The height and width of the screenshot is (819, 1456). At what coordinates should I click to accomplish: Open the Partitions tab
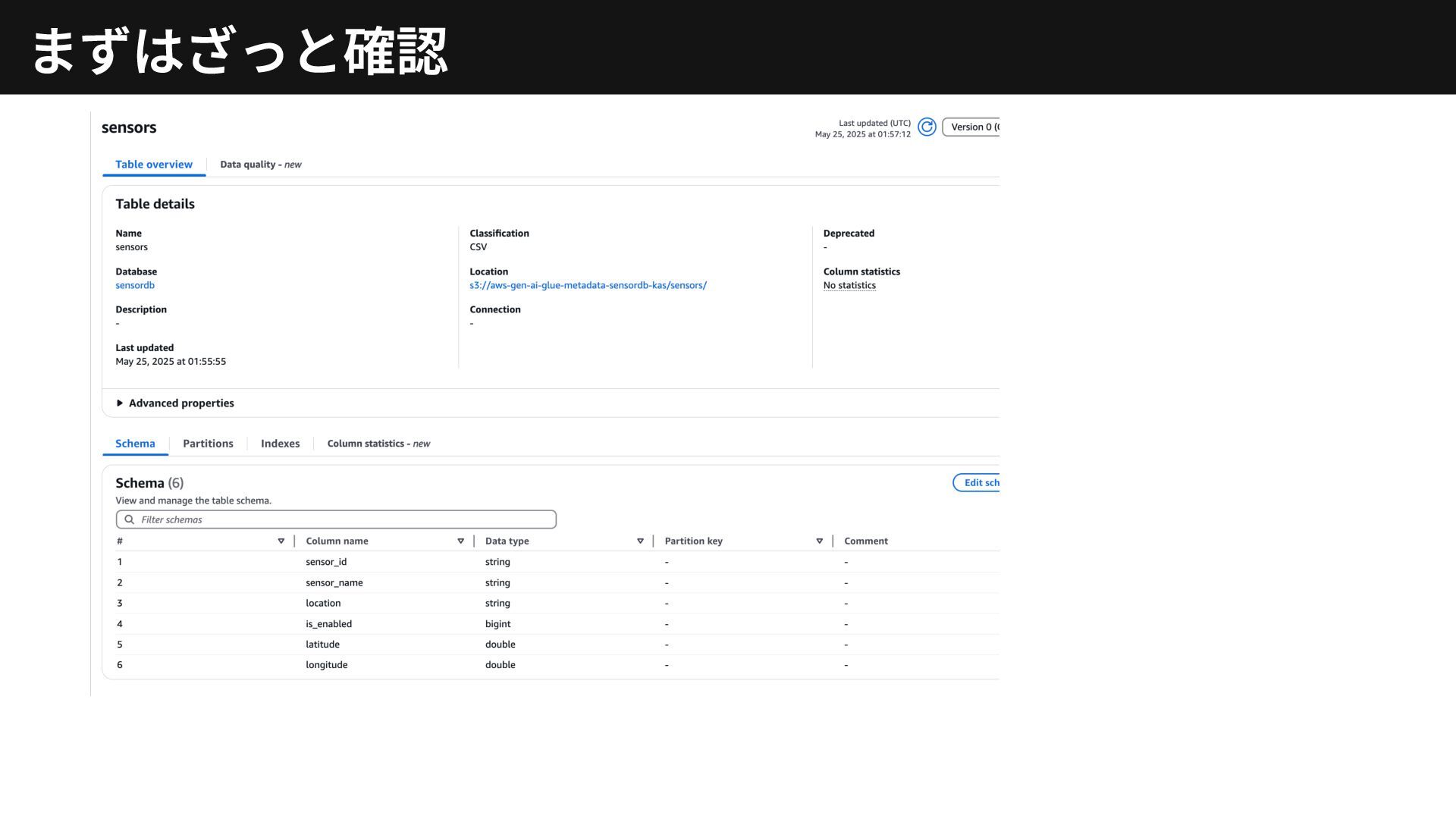click(x=208, y=444)
